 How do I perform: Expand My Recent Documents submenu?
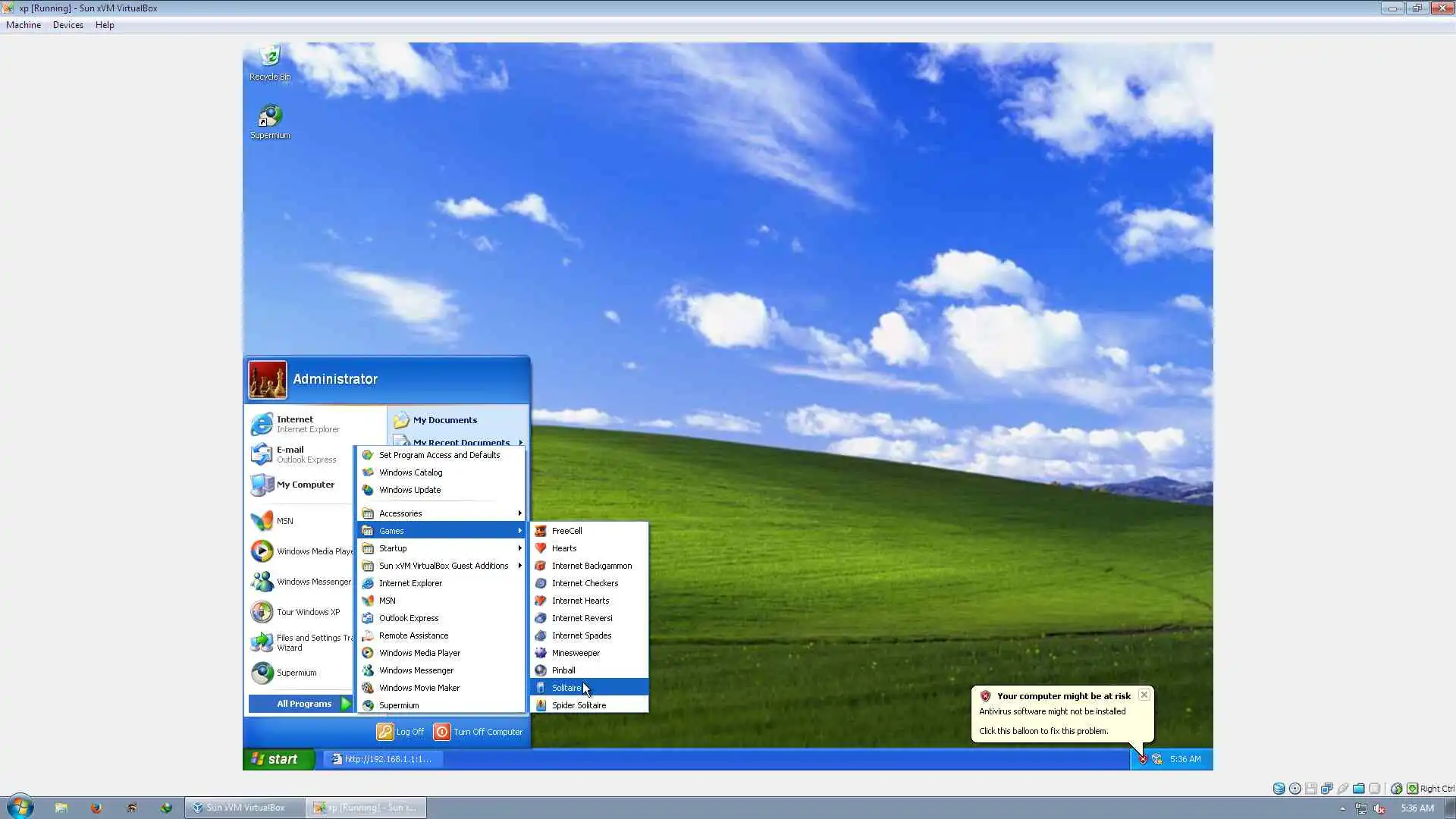pyautogui.click(x=461, y=442)
